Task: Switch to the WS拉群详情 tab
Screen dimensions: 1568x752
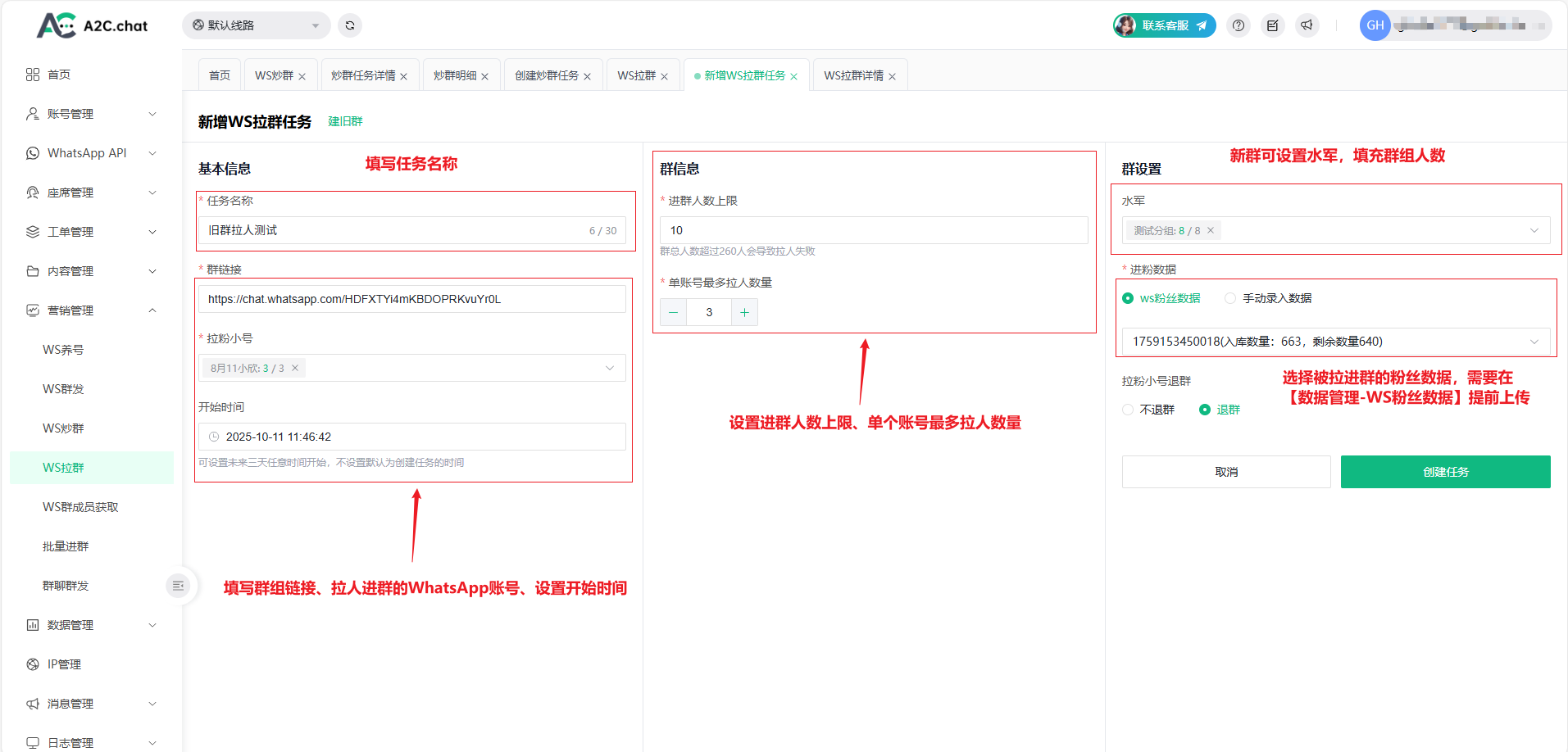Action: coord(853,75)
